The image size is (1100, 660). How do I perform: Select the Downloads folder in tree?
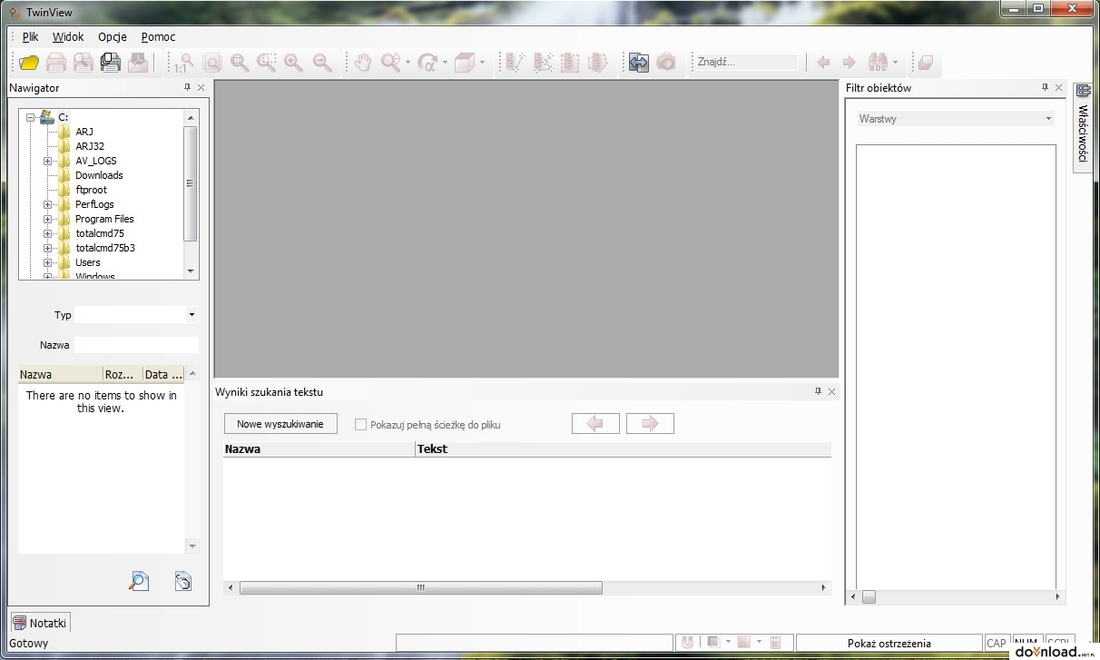(x=99, y=175)
